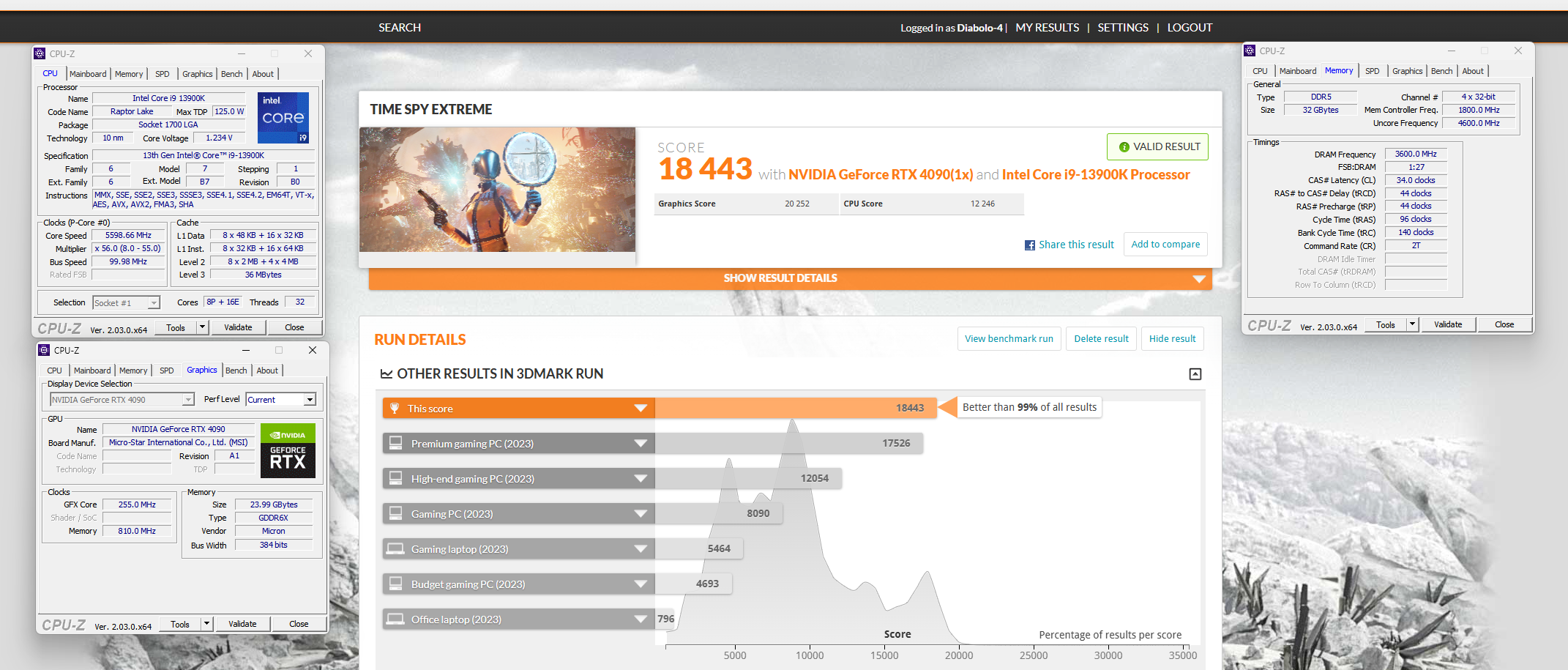Open Bench tab in CPU window
The height and width of the screenshot is (670, 1568).
[231, 74]
